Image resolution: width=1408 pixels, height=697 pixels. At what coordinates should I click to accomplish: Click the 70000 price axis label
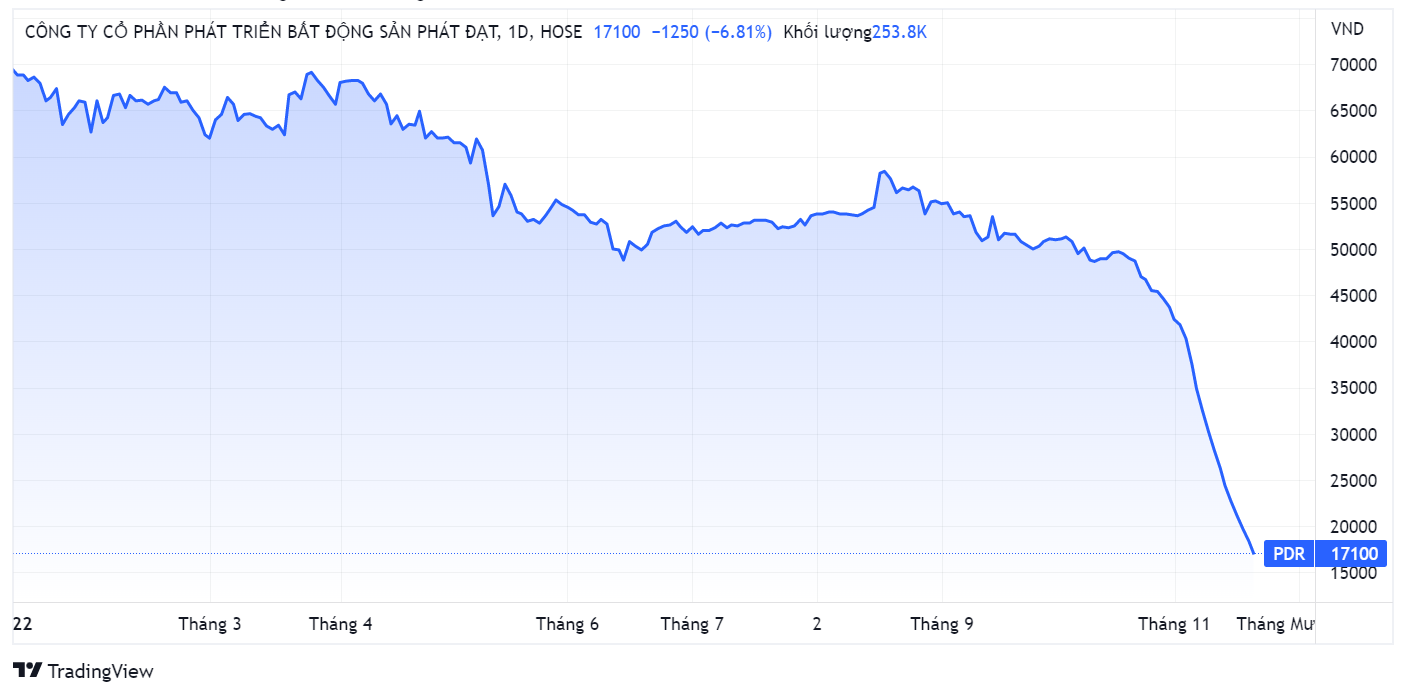point(1354,65)
